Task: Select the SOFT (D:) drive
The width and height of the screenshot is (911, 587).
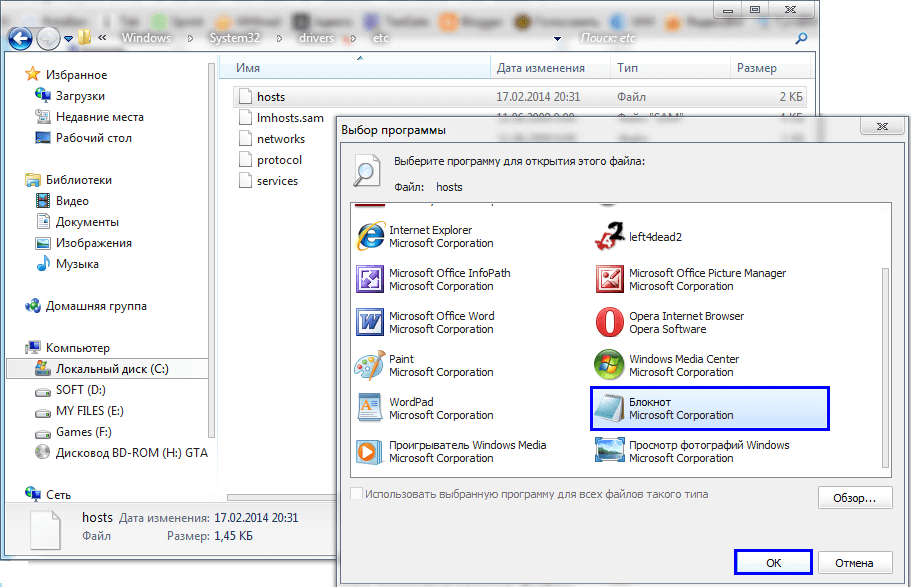Action: pos(70,390)
